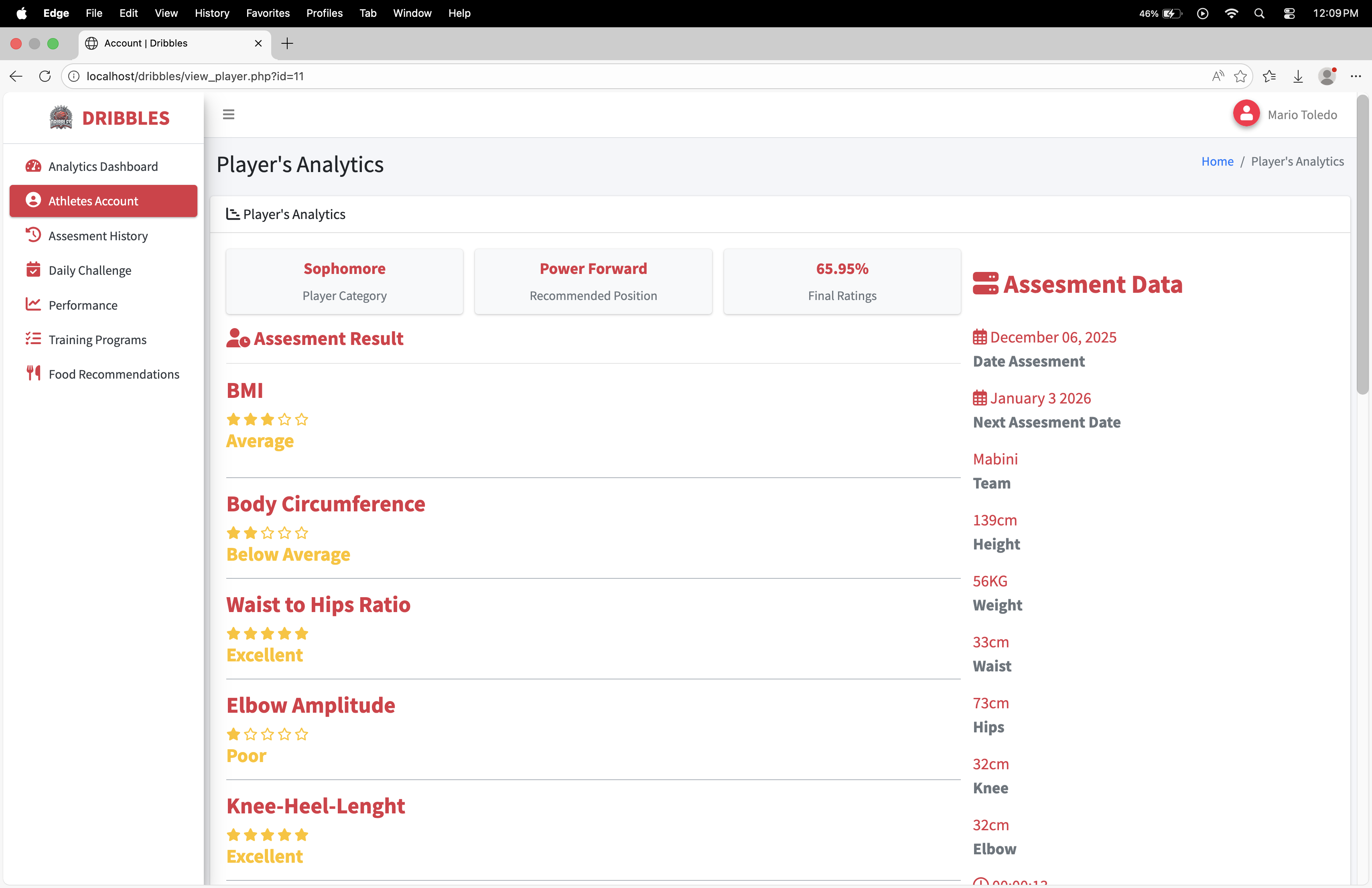Open macOS Control Center icon

(x=1289, y=13)
